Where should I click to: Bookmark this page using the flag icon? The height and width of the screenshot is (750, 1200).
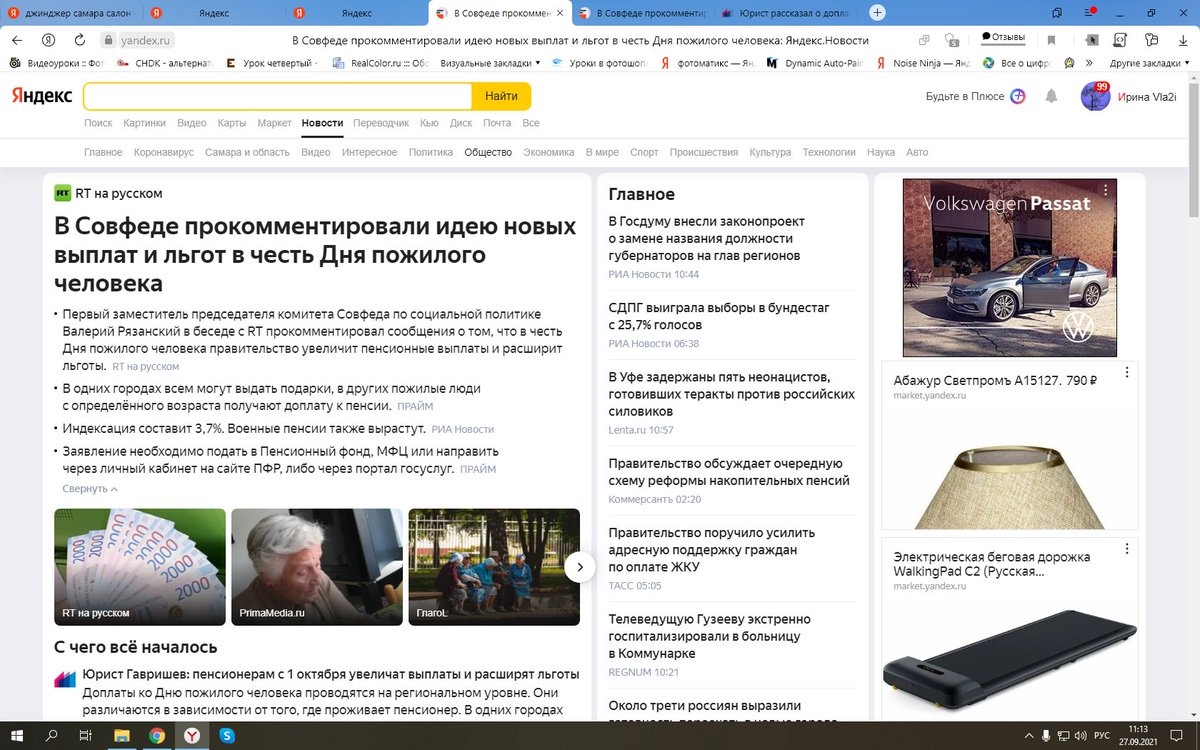click(1051, 41)
